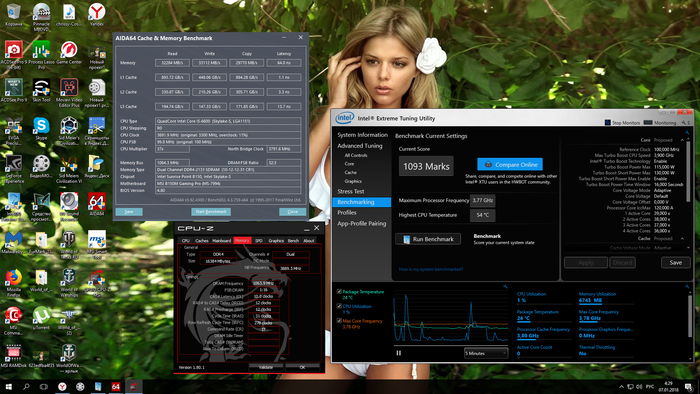This screenshot has width=700, height=394.
Task: Switch to Graphics tab in CPU-Z
Action: (276, 241)
